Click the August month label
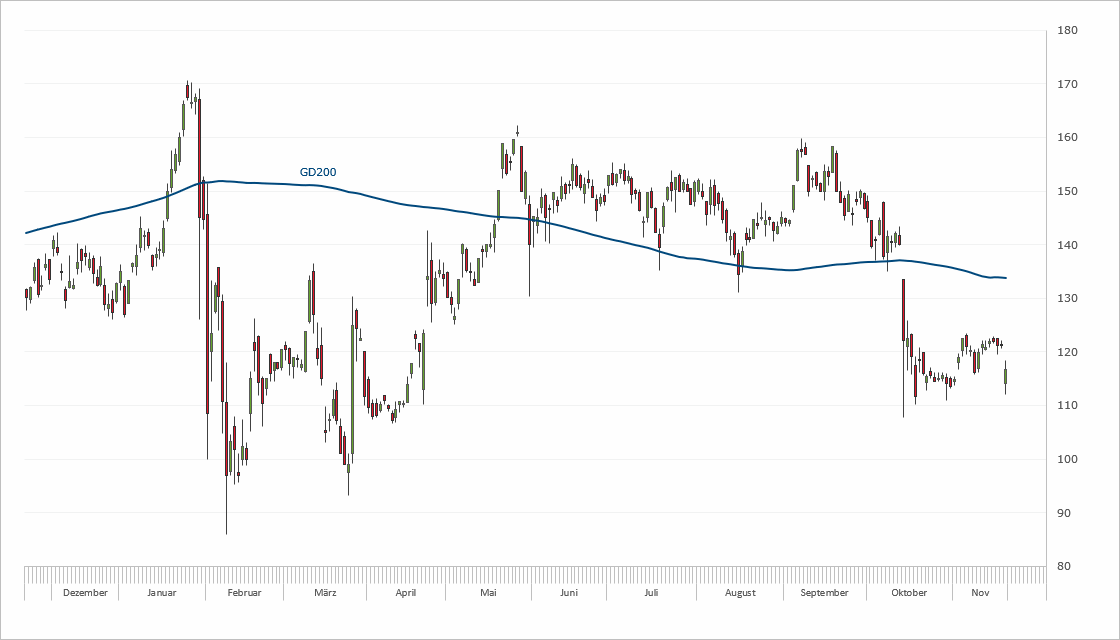 (740, 593)
